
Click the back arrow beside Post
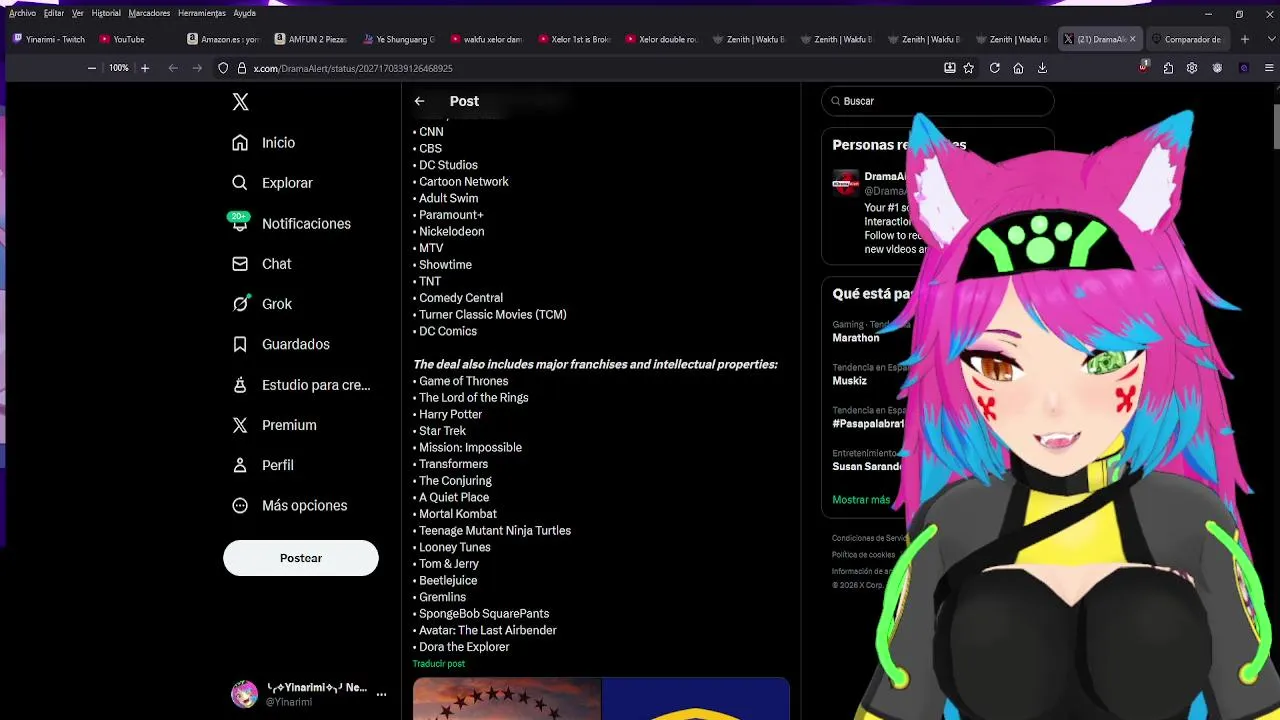click(420, 101)
